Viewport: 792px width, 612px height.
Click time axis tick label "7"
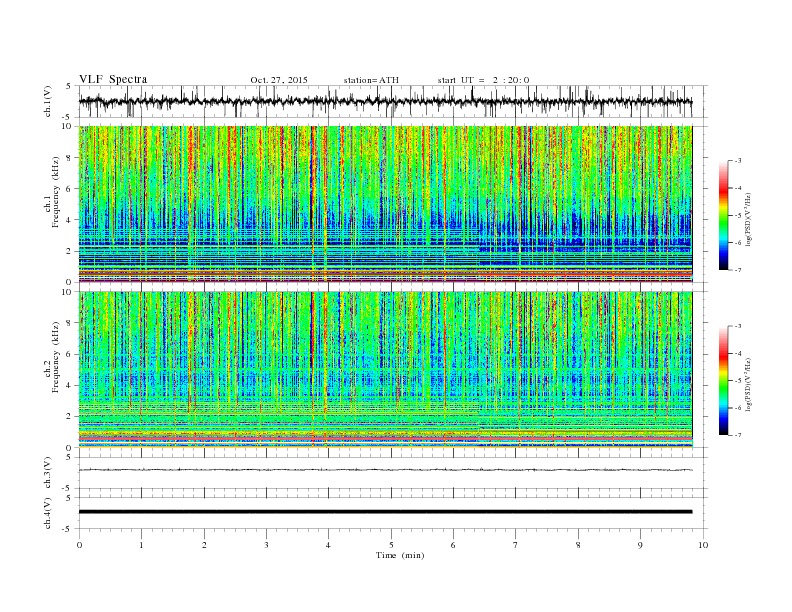[x=516, y=545]
